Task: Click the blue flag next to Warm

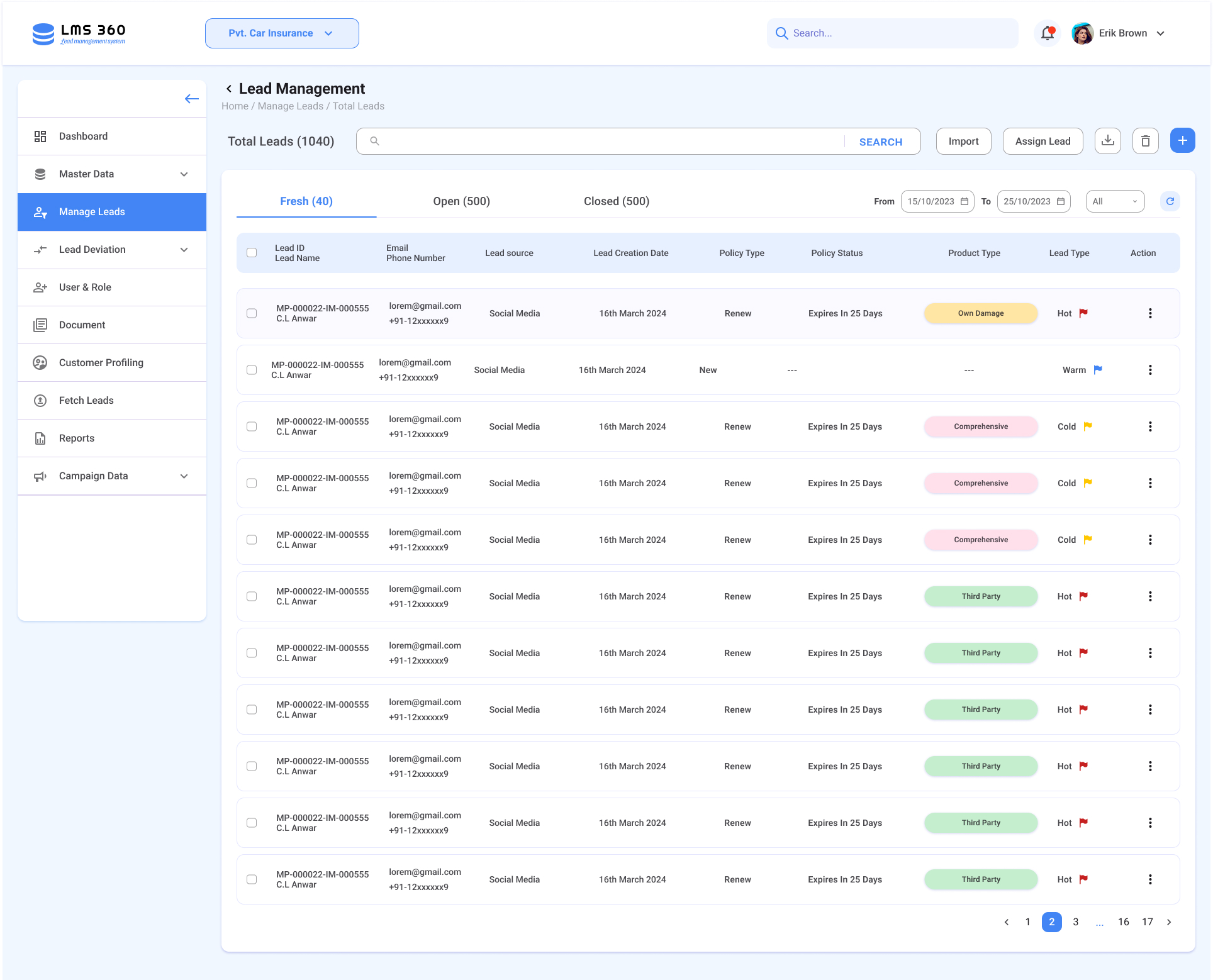Action: pyautogui.click(x=1098, y=370)
